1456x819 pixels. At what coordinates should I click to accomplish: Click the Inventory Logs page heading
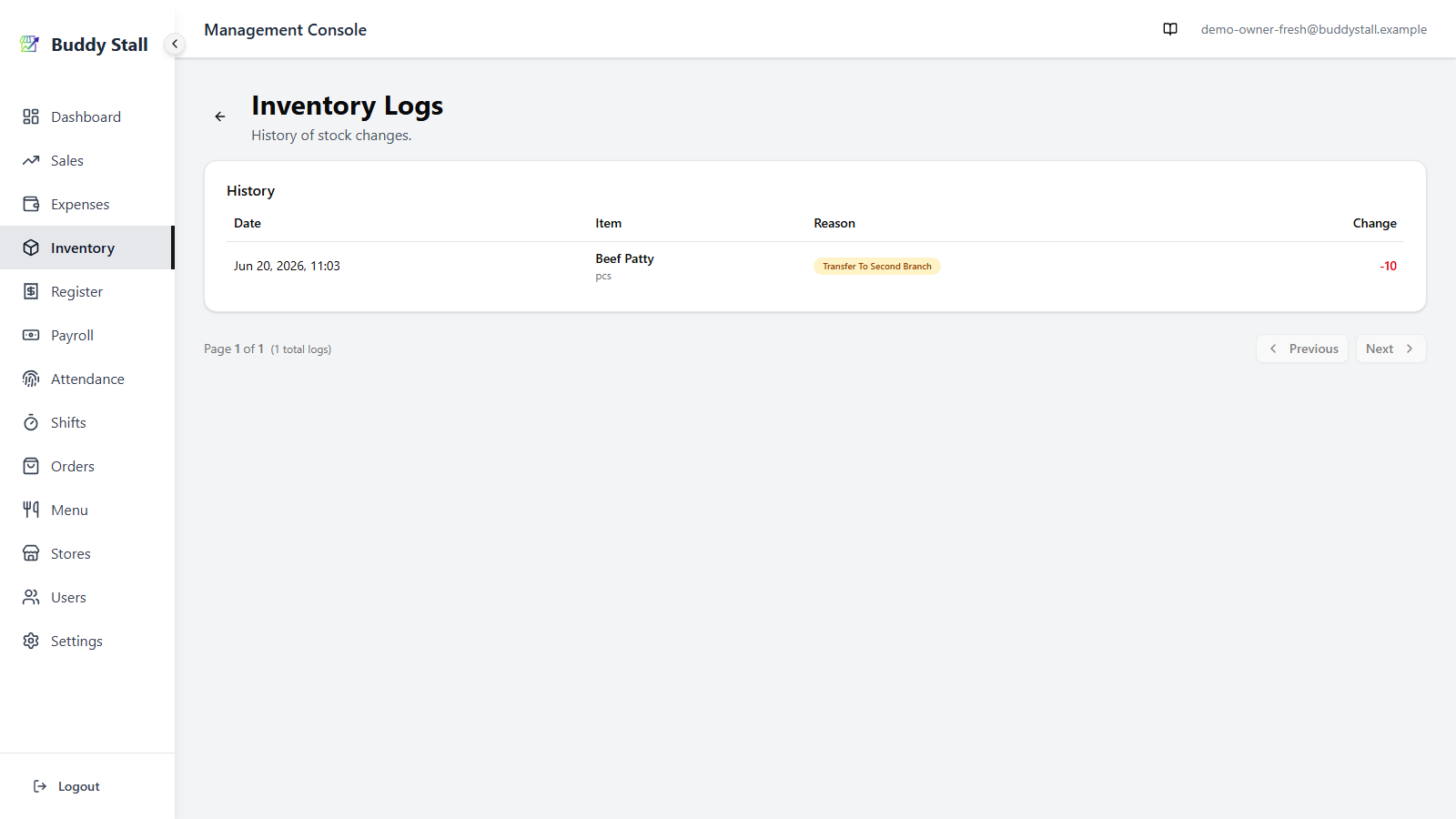(x=348, y=106)
